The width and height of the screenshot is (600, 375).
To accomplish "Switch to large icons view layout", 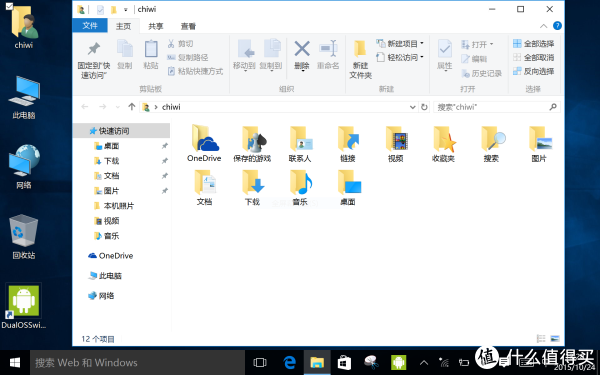I will tap(554, 339).
